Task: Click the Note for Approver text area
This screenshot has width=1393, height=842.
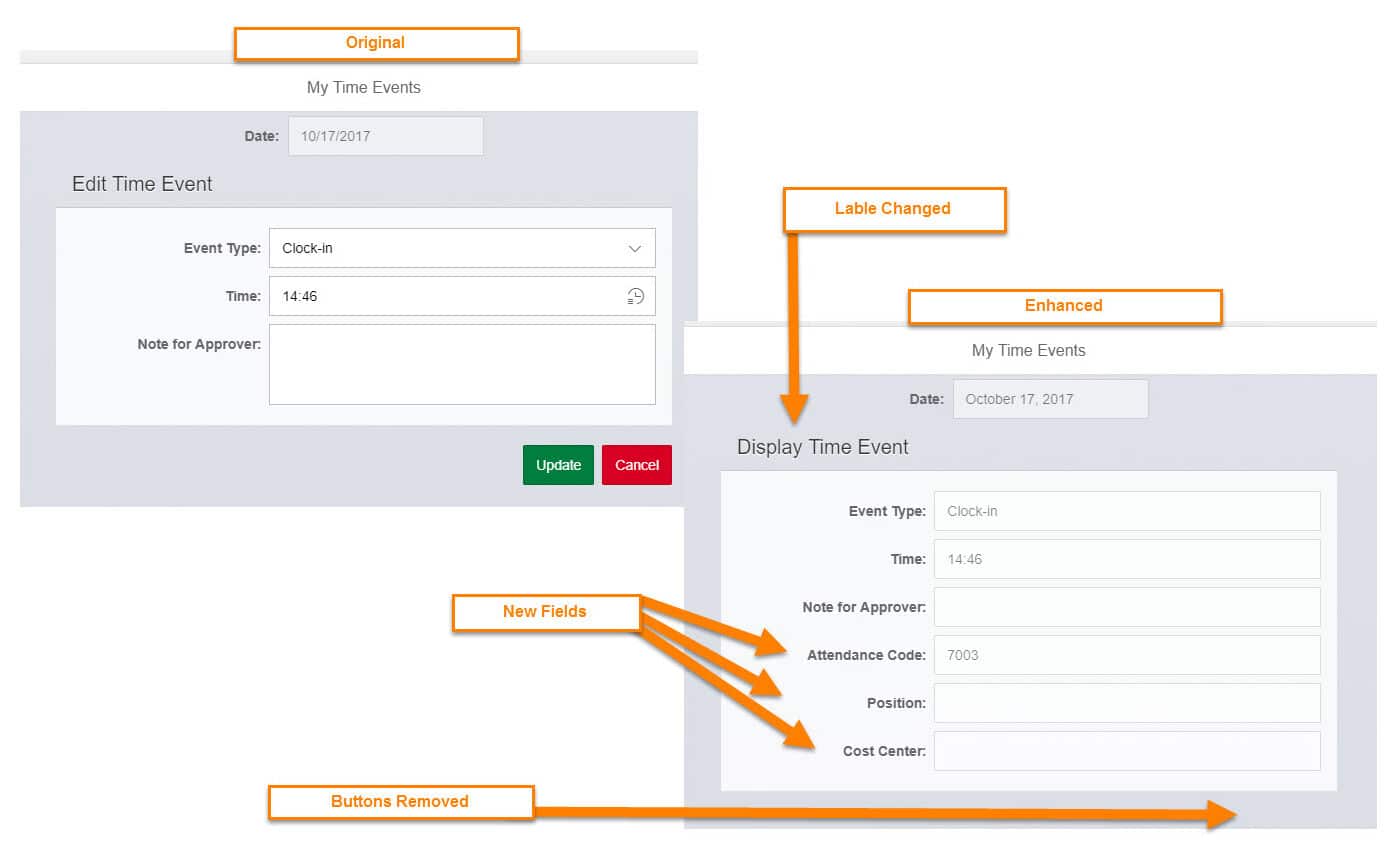Action: [462, 364]
